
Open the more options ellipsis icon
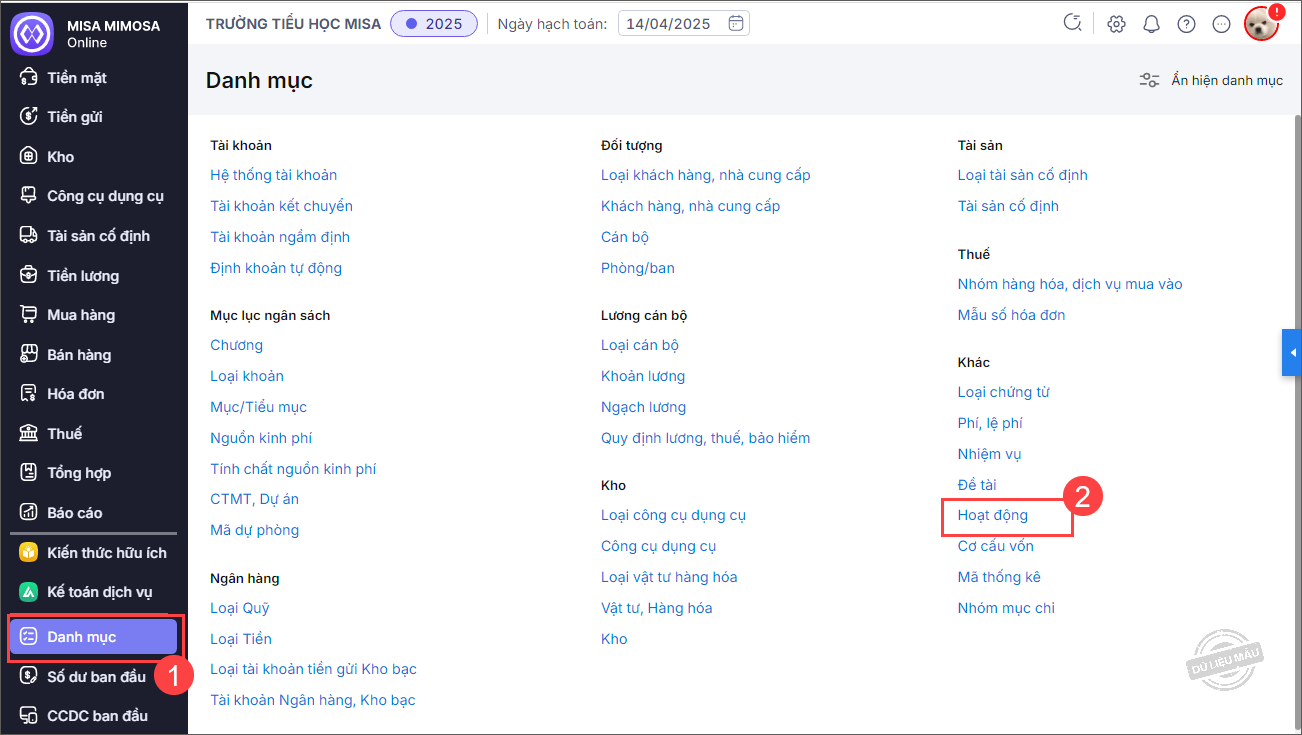1221,24
